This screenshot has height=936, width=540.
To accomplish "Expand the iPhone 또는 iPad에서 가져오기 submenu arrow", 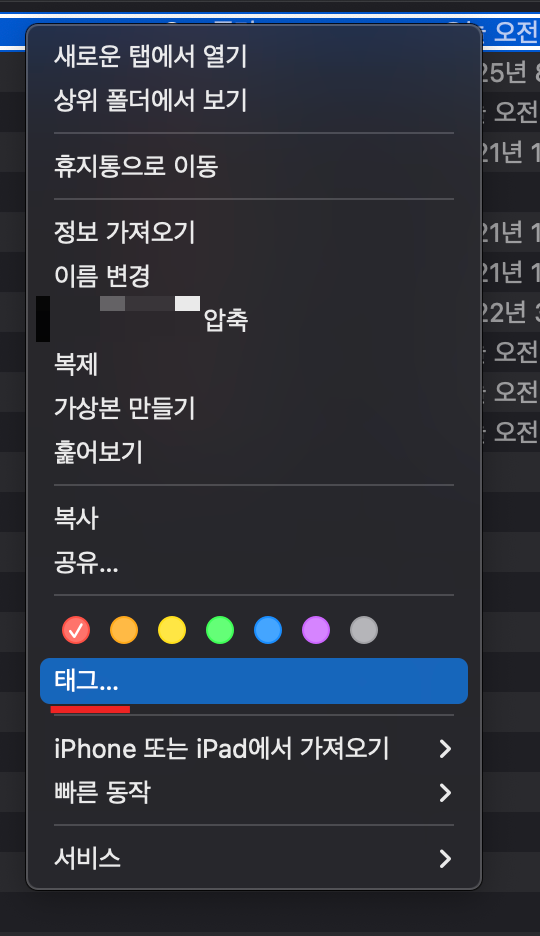I will pos(445,749).
